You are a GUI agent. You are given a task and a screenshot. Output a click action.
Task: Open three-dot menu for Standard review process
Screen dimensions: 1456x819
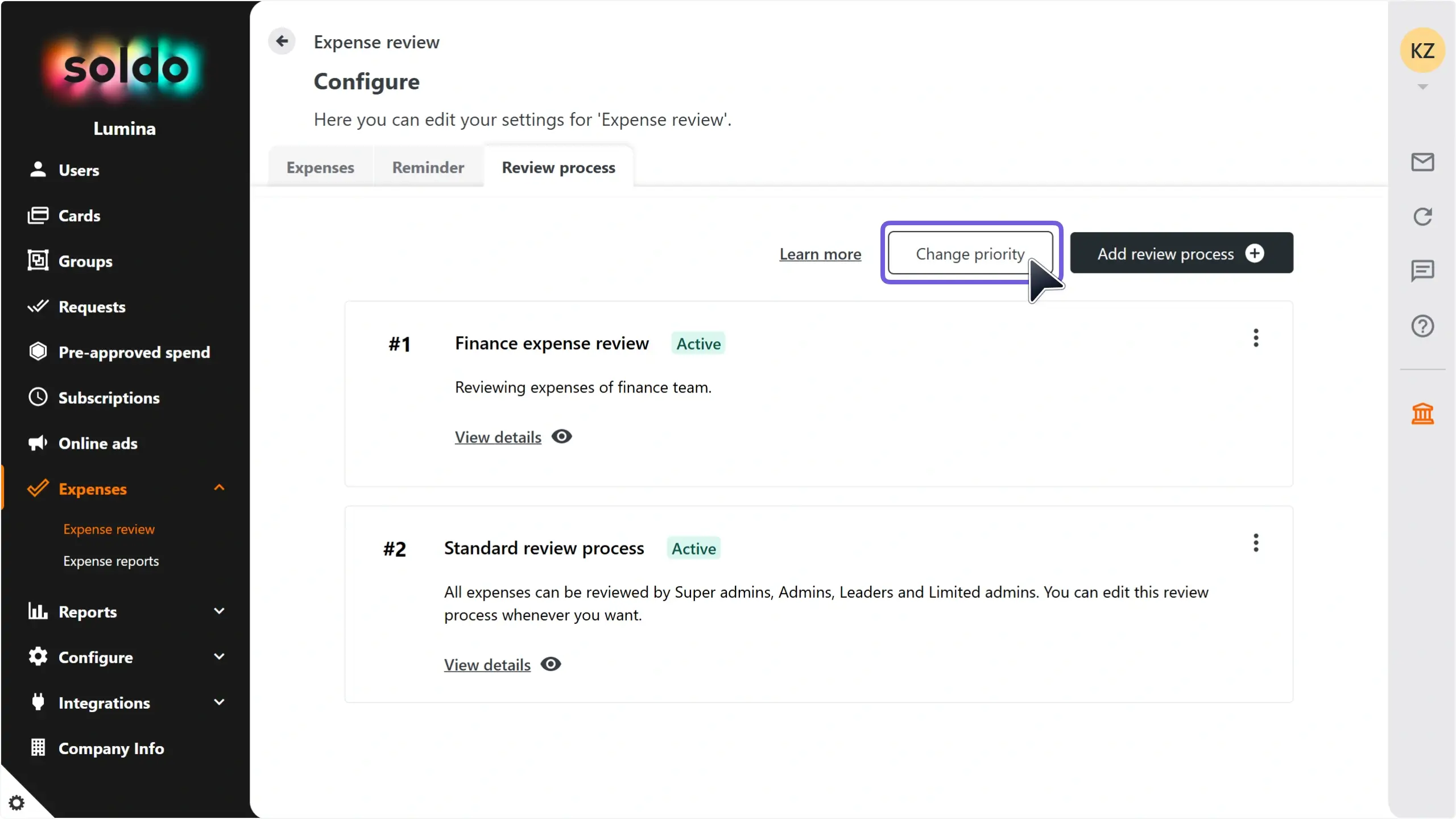tap(1256, 543)
